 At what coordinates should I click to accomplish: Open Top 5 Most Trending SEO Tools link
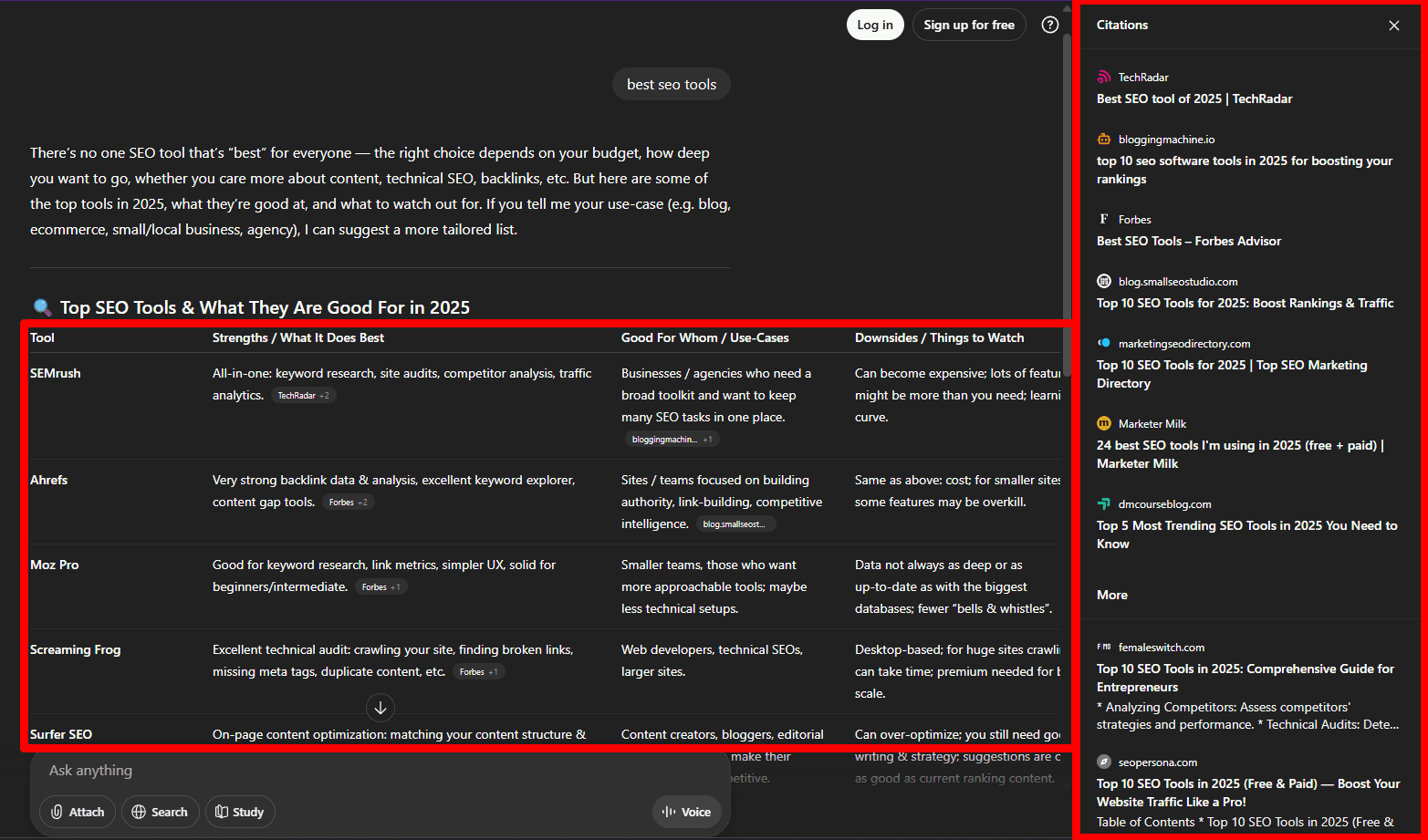coord(1246,534)
